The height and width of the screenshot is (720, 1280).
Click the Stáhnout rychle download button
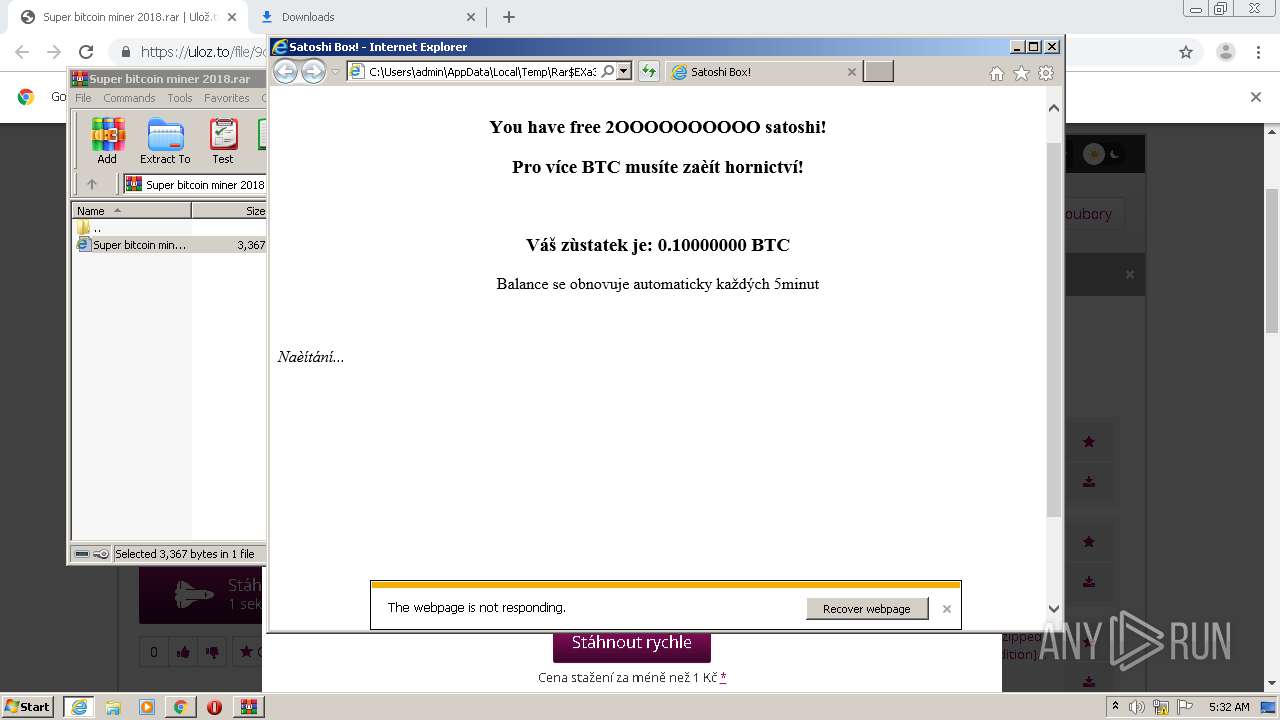pyautogui.click(x=631, y=643)
